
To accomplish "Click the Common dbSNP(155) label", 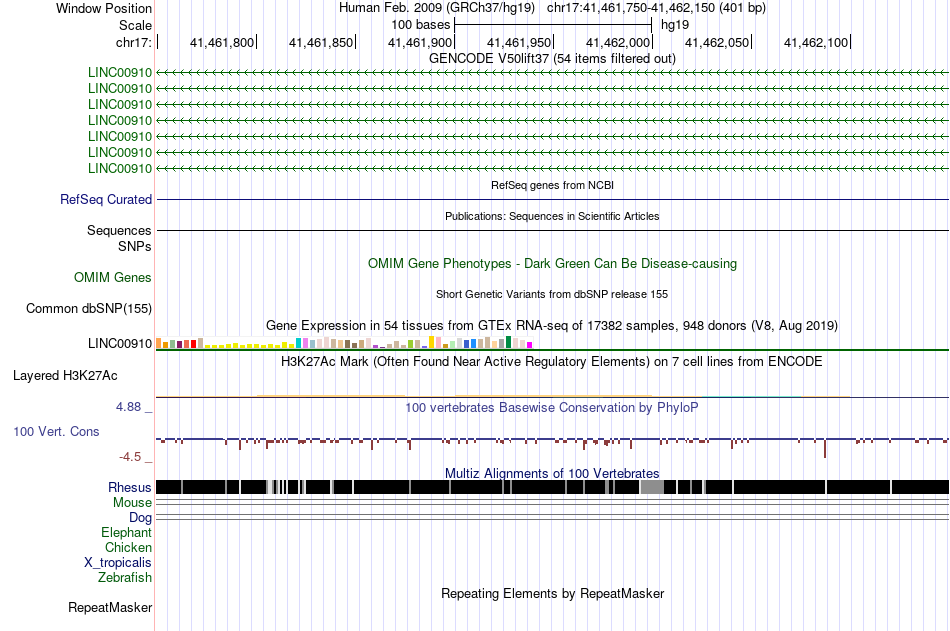I will (x=89, y=309).
